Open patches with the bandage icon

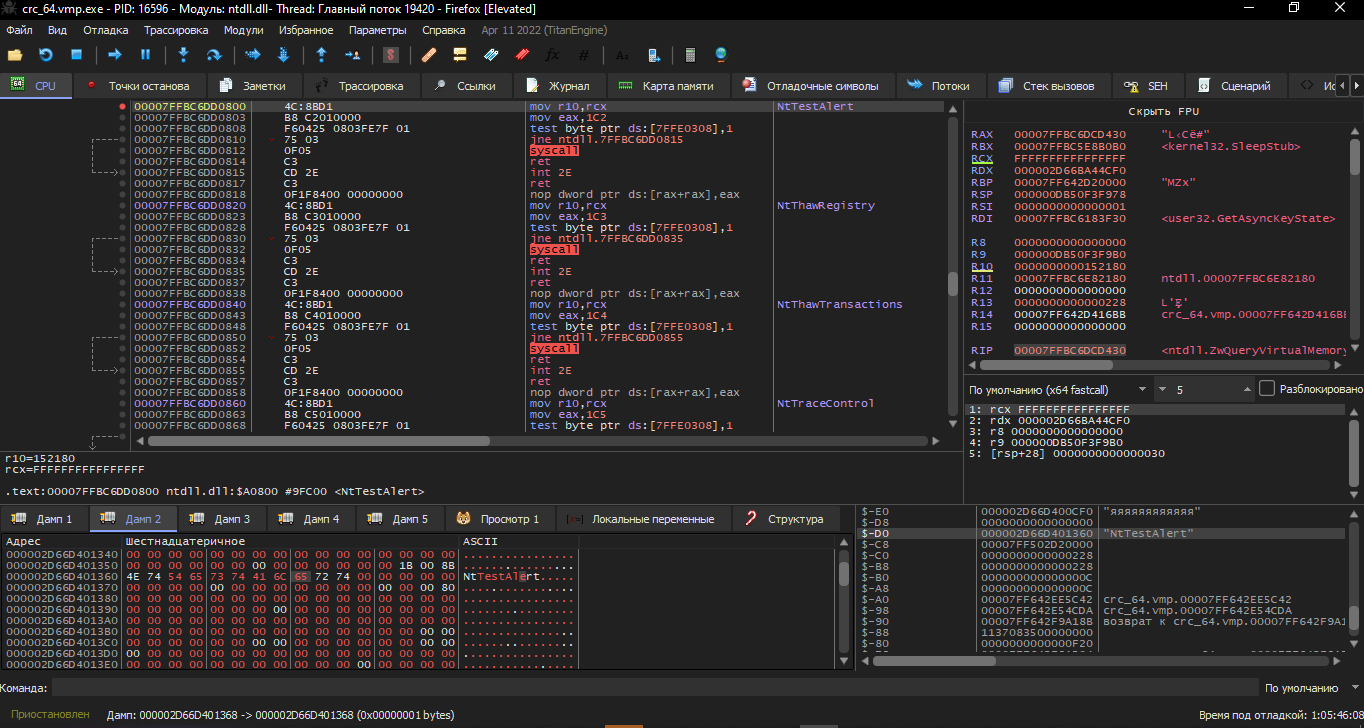(429, 55)
